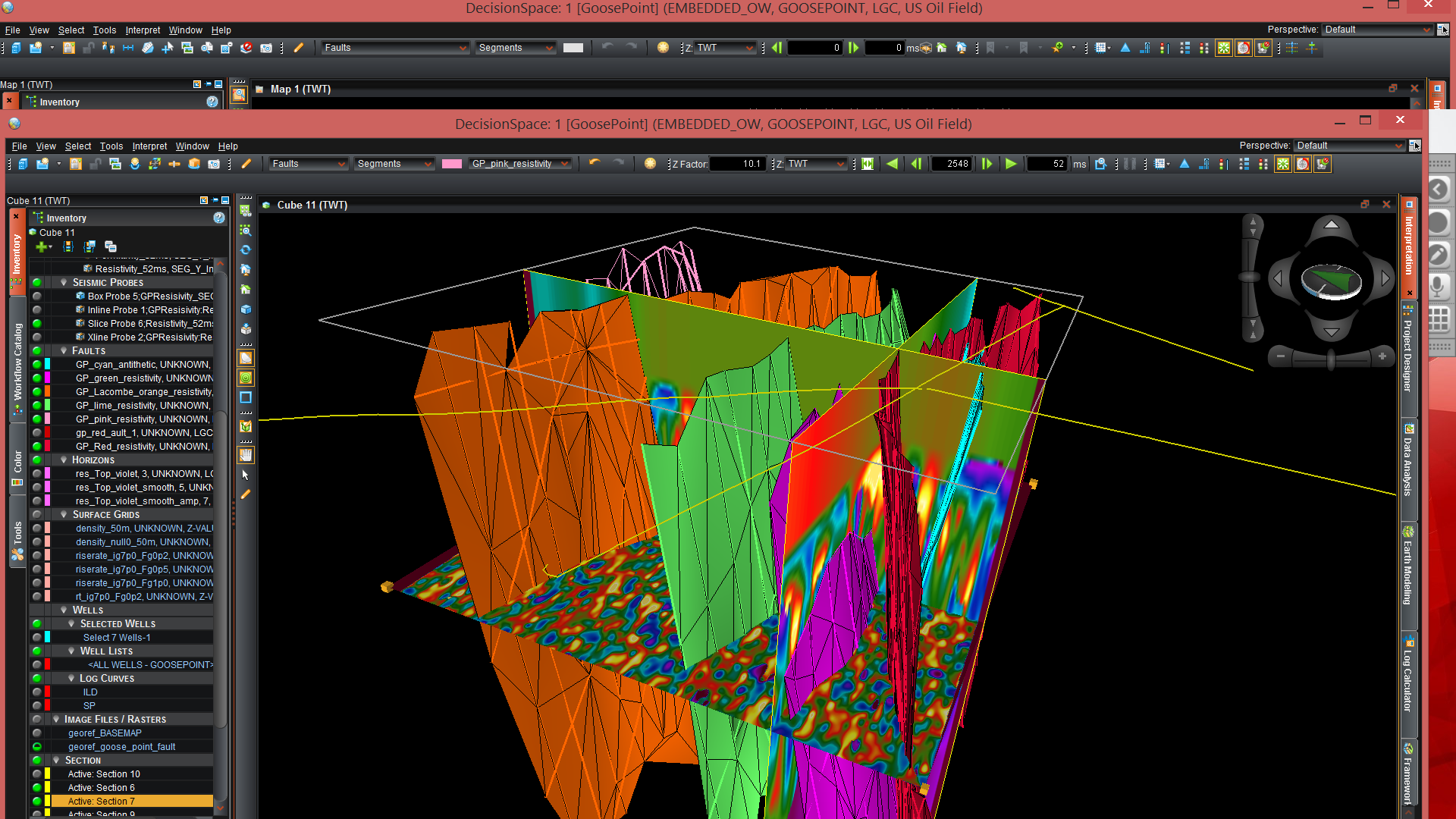Click the up arrow on the 3D navigation compass
Viewport: 1456px width, 819px height.
click(1332, 224)
